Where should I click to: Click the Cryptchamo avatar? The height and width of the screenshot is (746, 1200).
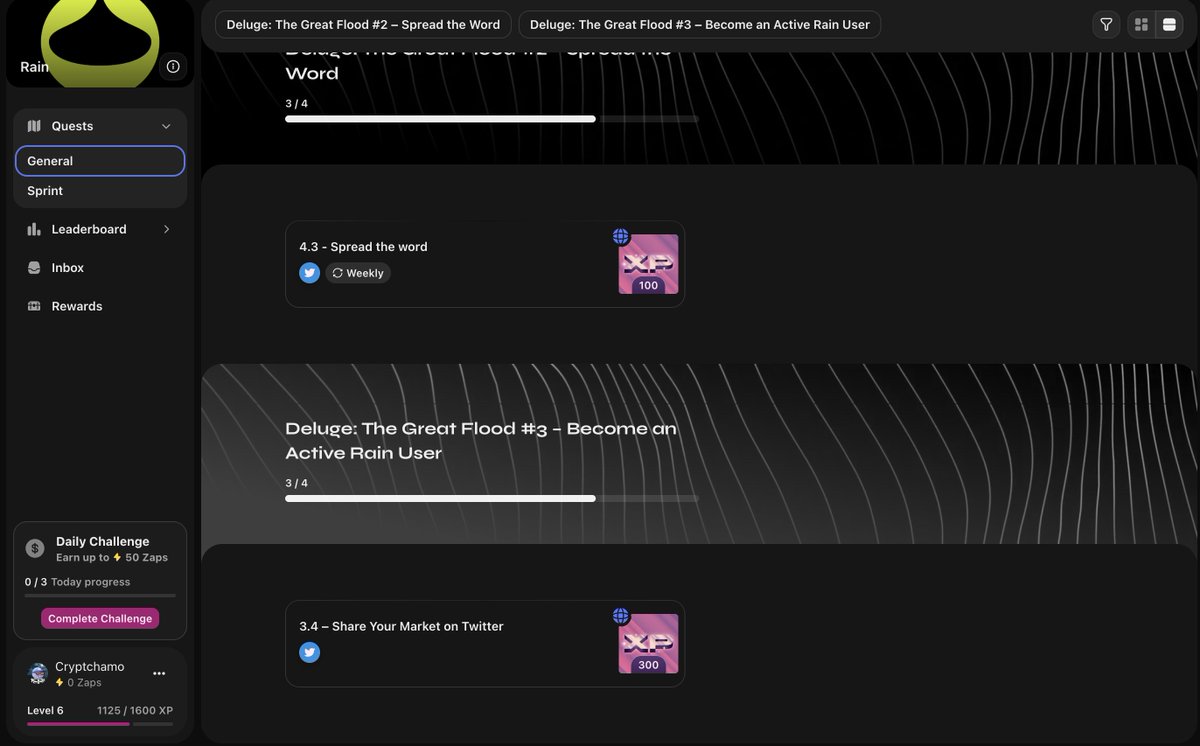point(38,674)
